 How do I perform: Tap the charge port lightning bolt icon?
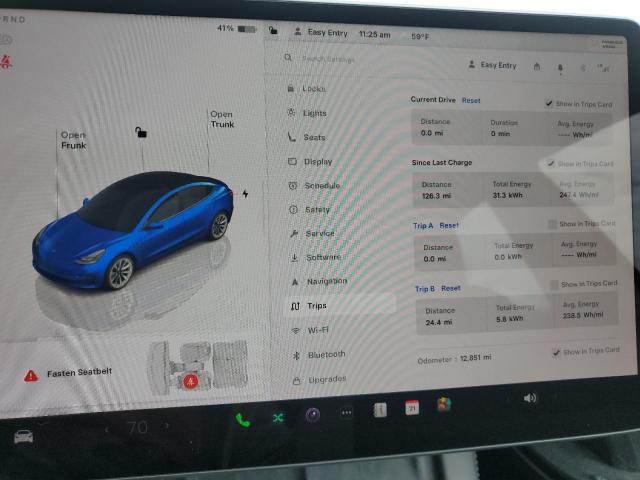245,193
